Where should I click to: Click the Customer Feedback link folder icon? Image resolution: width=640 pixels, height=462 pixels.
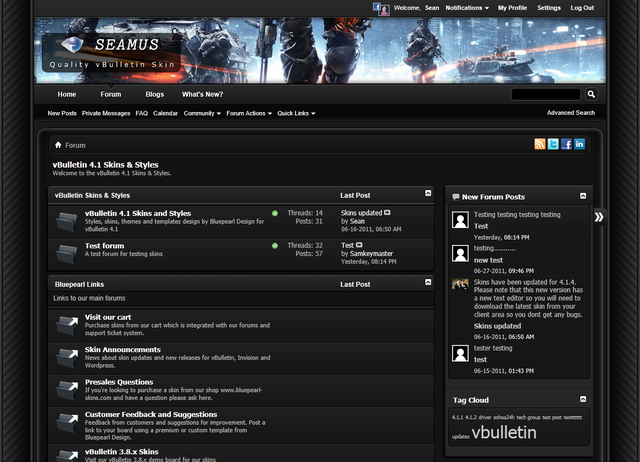[x=67, y=422]
